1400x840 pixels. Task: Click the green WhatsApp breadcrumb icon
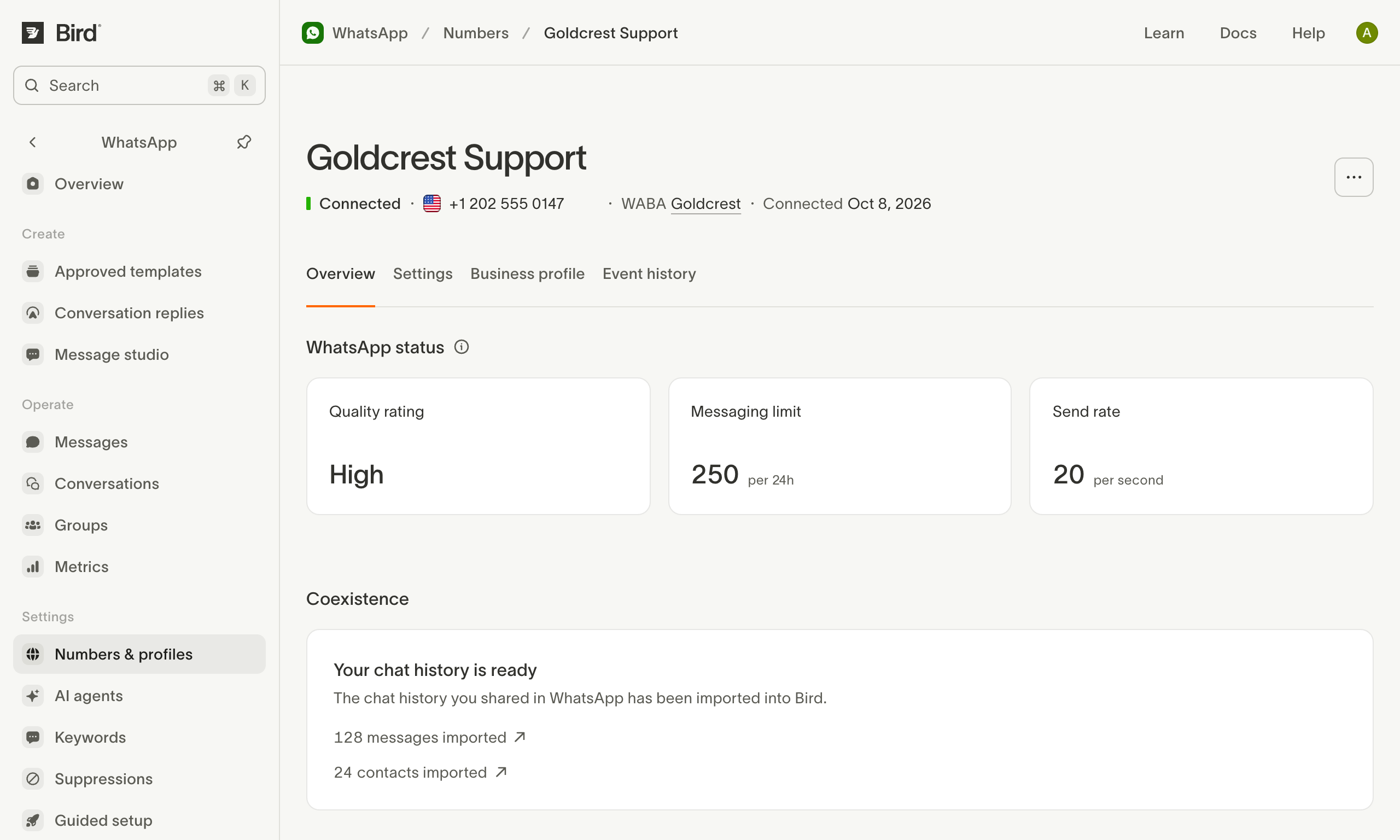click(312, 33)
